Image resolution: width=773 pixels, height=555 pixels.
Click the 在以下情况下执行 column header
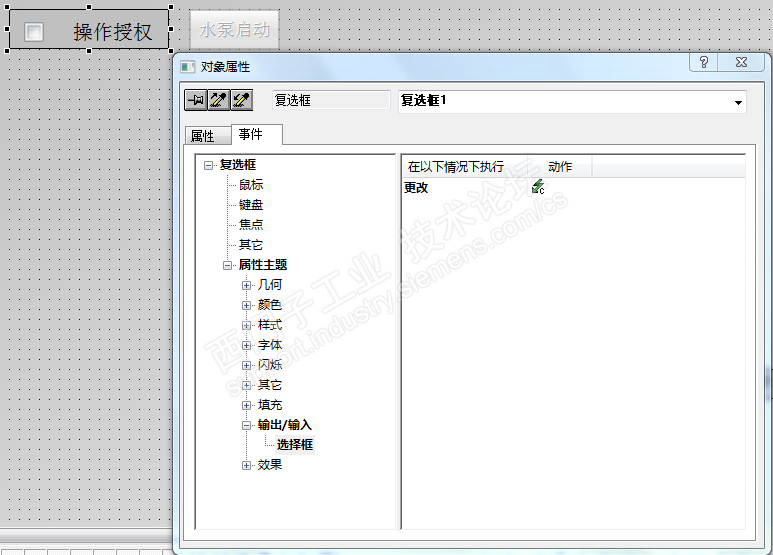pyautogui.click(x=456, y=167)
